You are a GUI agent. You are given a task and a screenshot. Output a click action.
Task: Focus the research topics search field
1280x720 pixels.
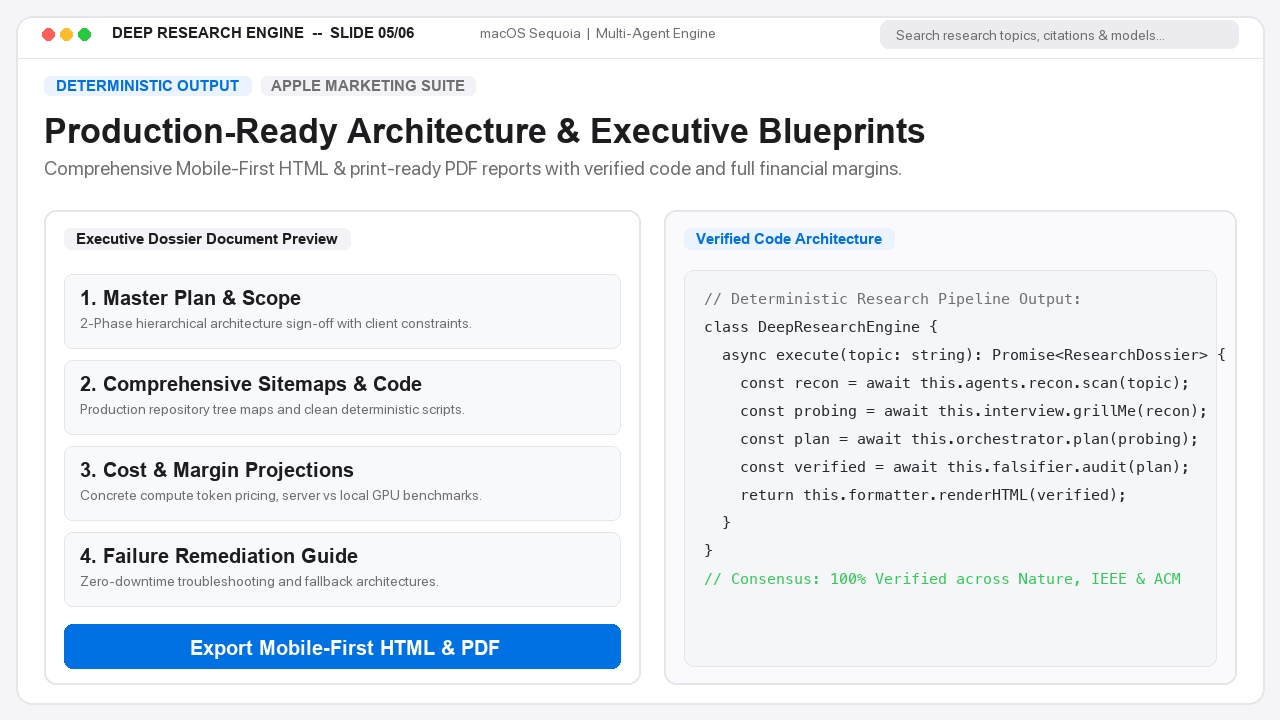[1059, 35]
